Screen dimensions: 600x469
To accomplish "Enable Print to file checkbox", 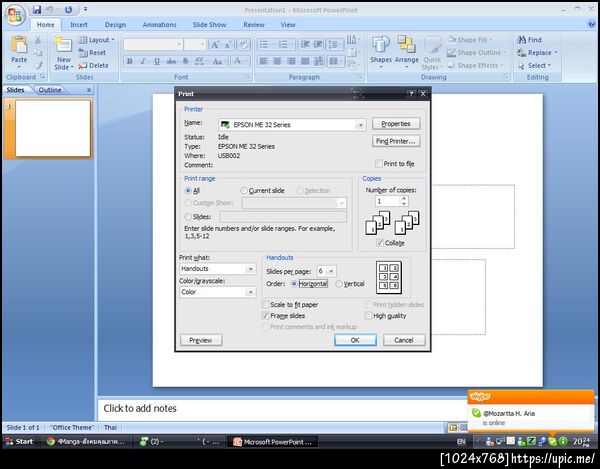I will (x=378, y=164).
